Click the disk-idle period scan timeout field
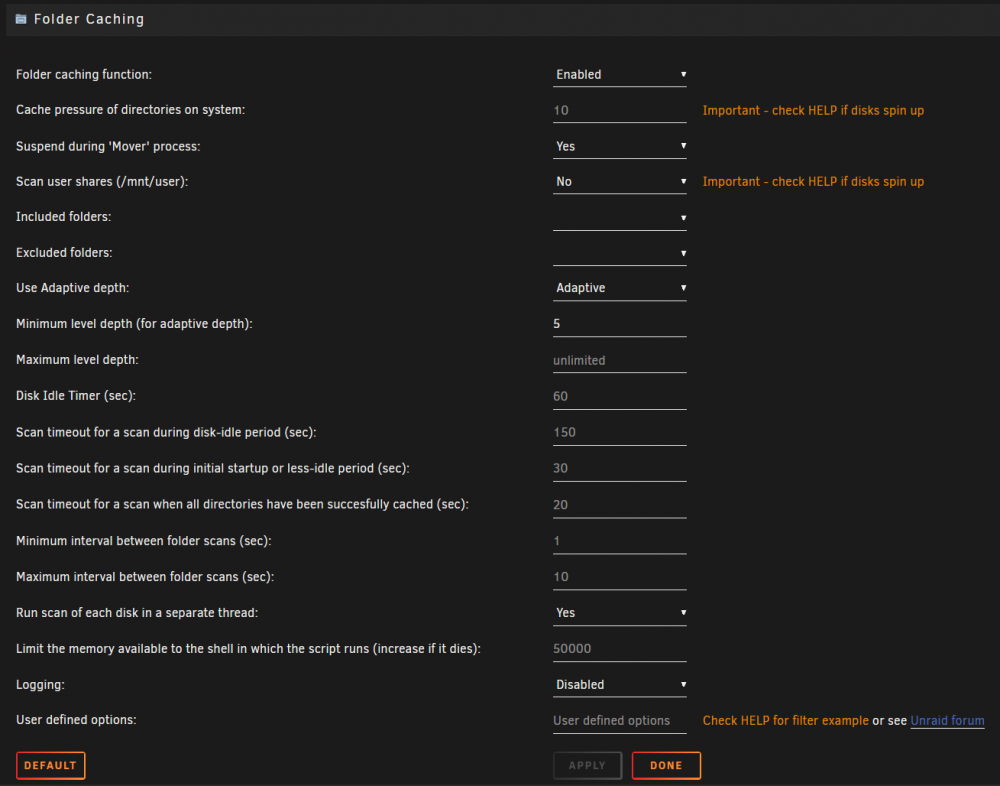1000x786 pixels. click(x=619, y=433)
